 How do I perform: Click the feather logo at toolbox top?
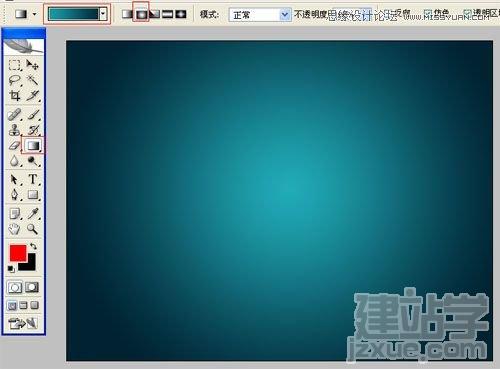[x=23, y=46]
